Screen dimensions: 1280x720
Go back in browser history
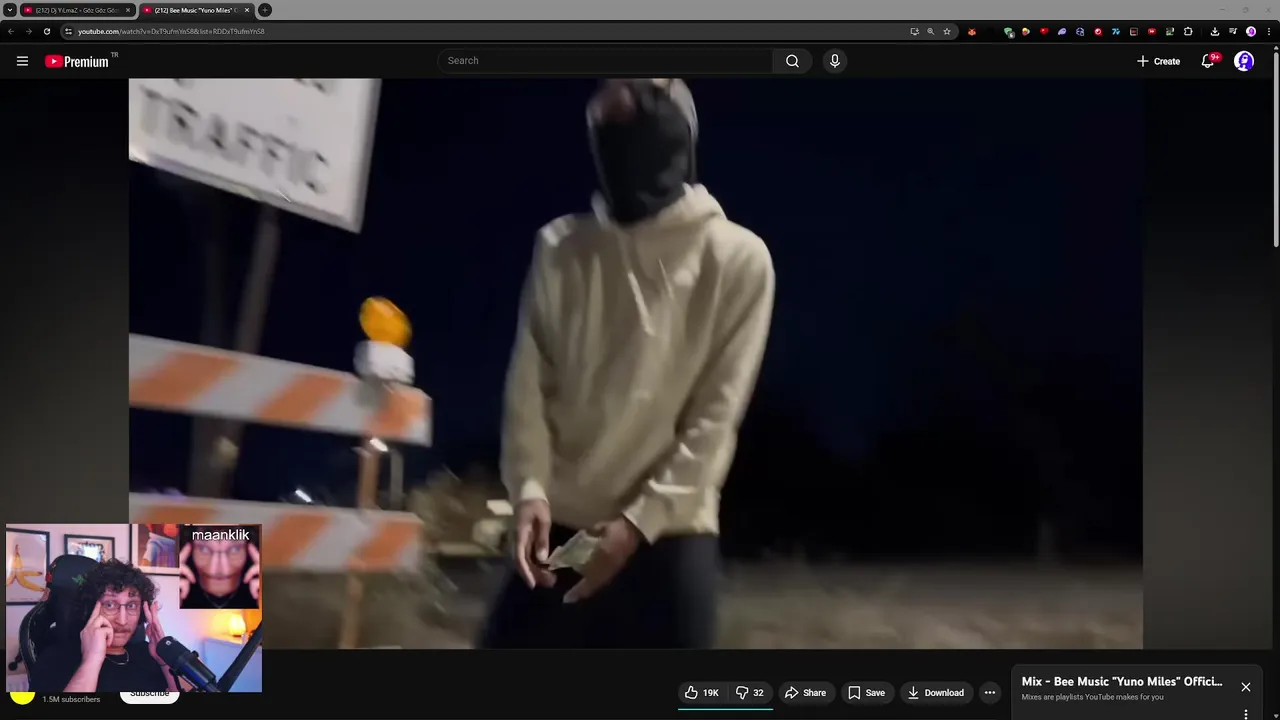point(11,31)
